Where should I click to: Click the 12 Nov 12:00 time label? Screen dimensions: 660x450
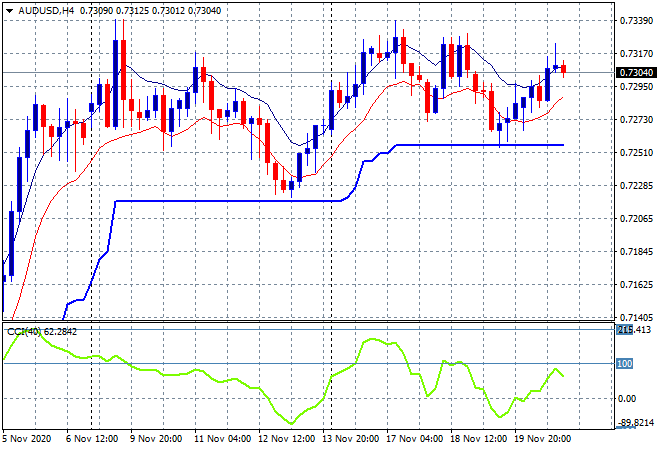(x=286, y=439)
